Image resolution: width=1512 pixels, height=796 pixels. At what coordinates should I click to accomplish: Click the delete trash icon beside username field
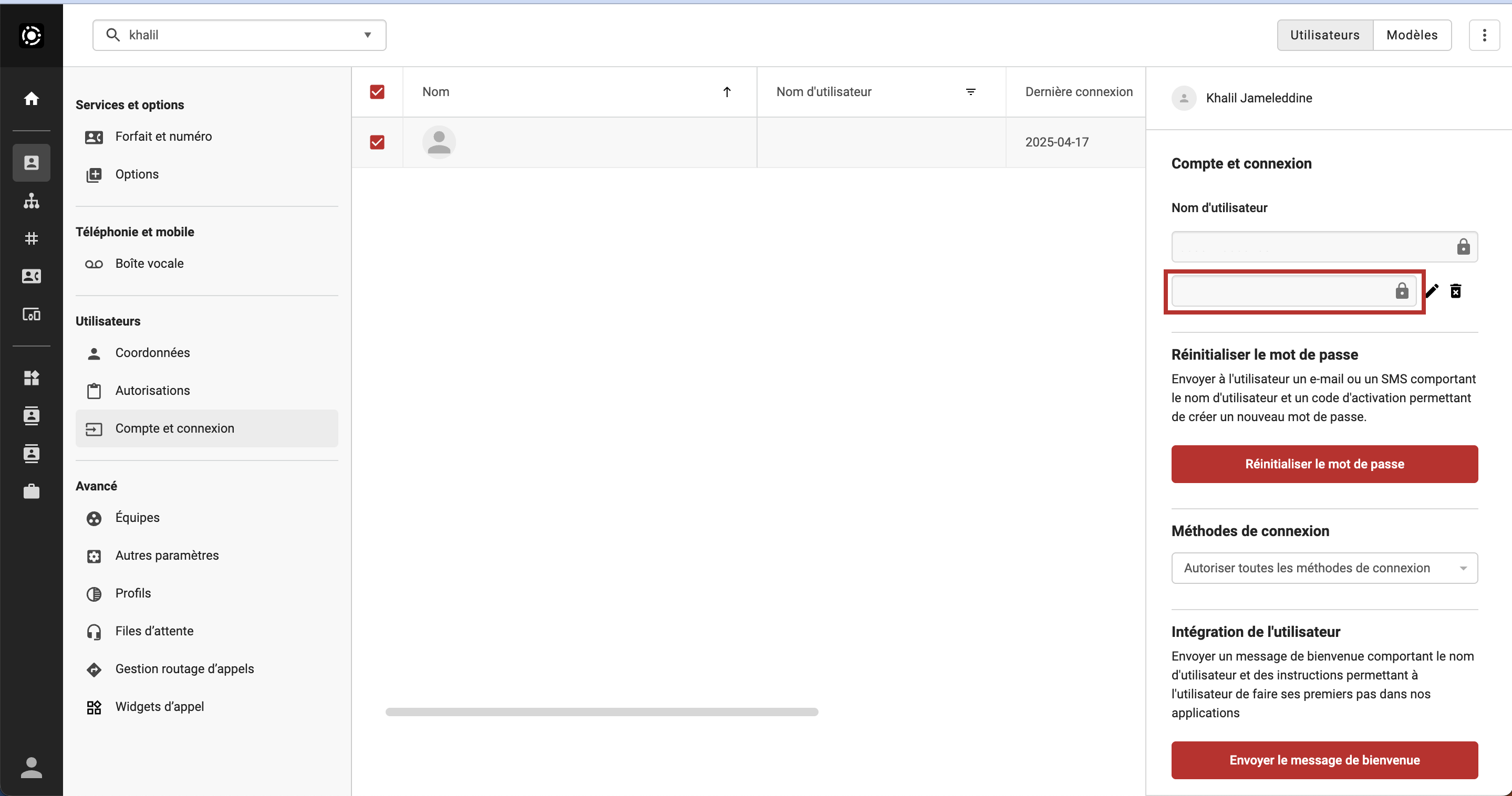pyautogui.click(x=1456, y=291)
